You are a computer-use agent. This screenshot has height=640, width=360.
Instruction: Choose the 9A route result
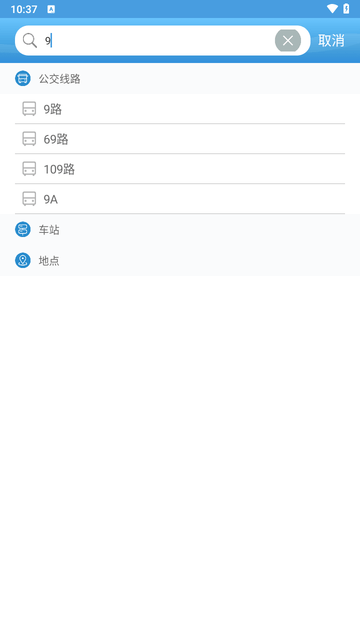point(180,199)
